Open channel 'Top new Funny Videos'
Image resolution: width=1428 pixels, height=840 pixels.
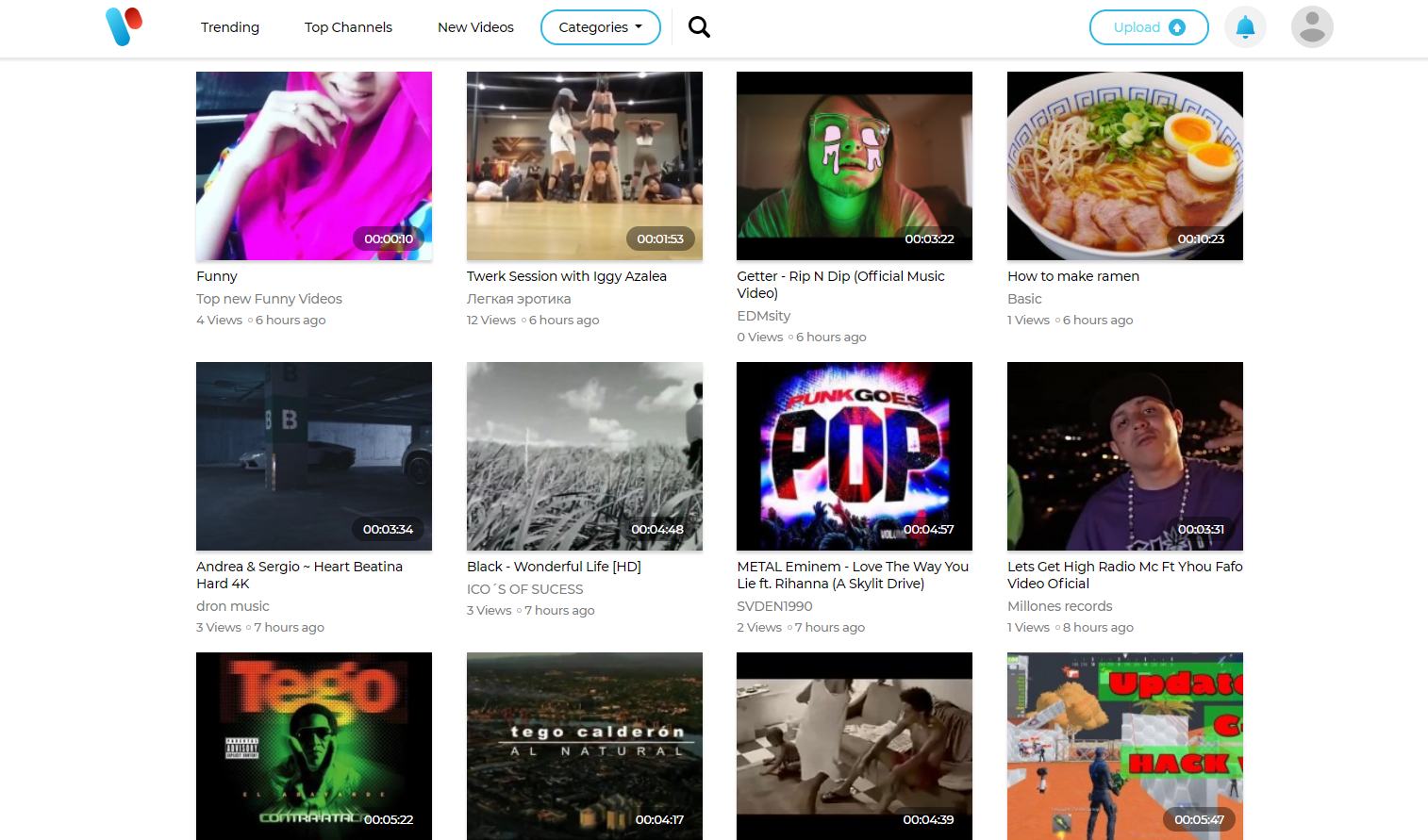269,299
